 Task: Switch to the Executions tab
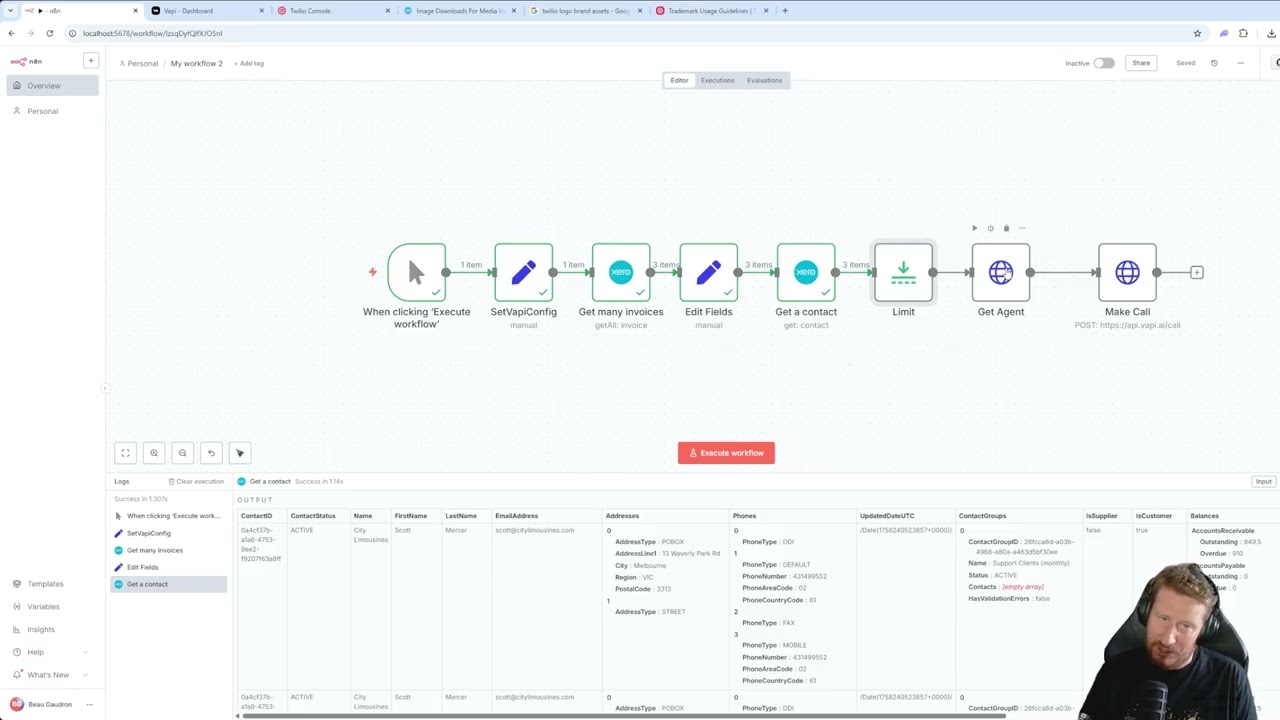coord(717,80)
